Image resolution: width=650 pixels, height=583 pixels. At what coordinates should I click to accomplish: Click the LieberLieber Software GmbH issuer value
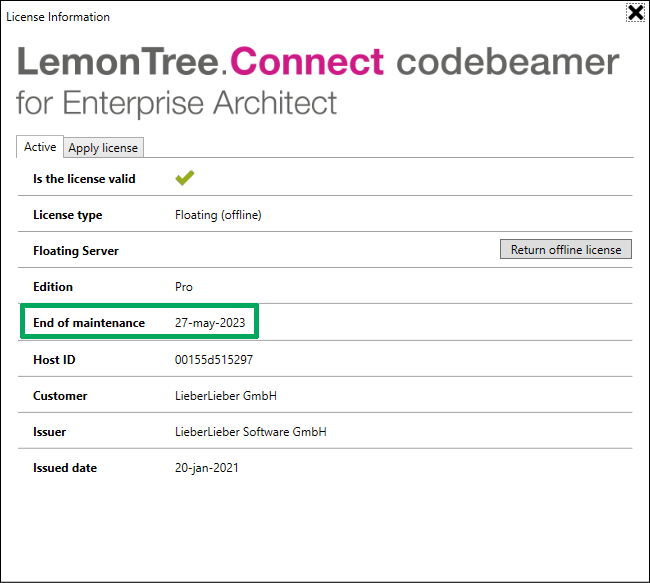[x=250, y=432]
